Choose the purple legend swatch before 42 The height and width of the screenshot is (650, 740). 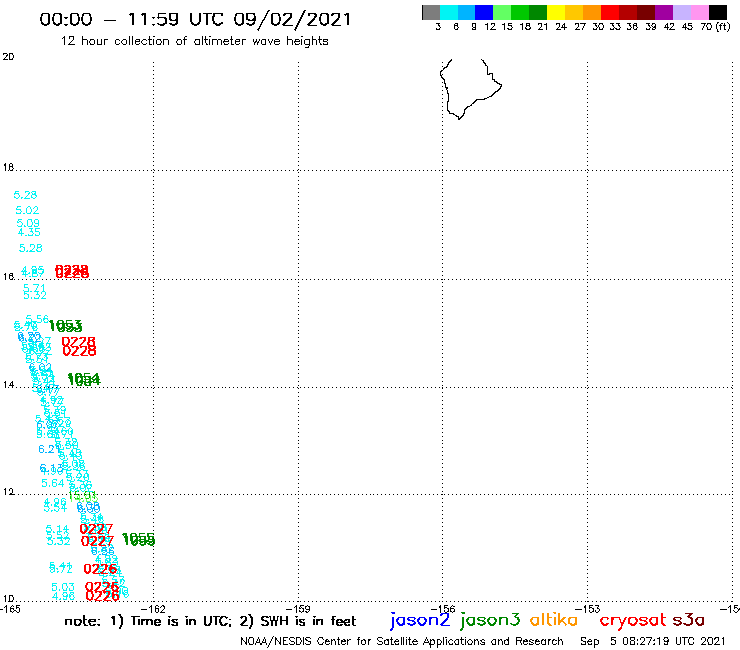664,12
